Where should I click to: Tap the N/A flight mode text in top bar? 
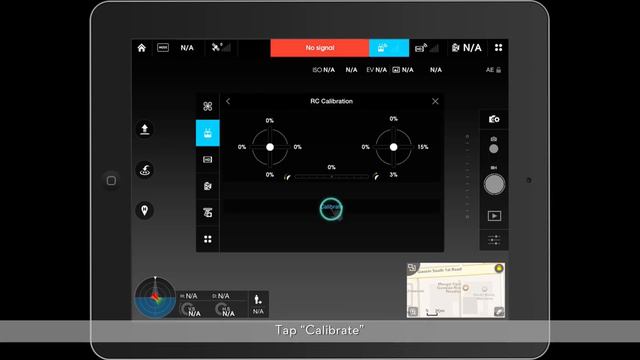[x=187, y=48]
